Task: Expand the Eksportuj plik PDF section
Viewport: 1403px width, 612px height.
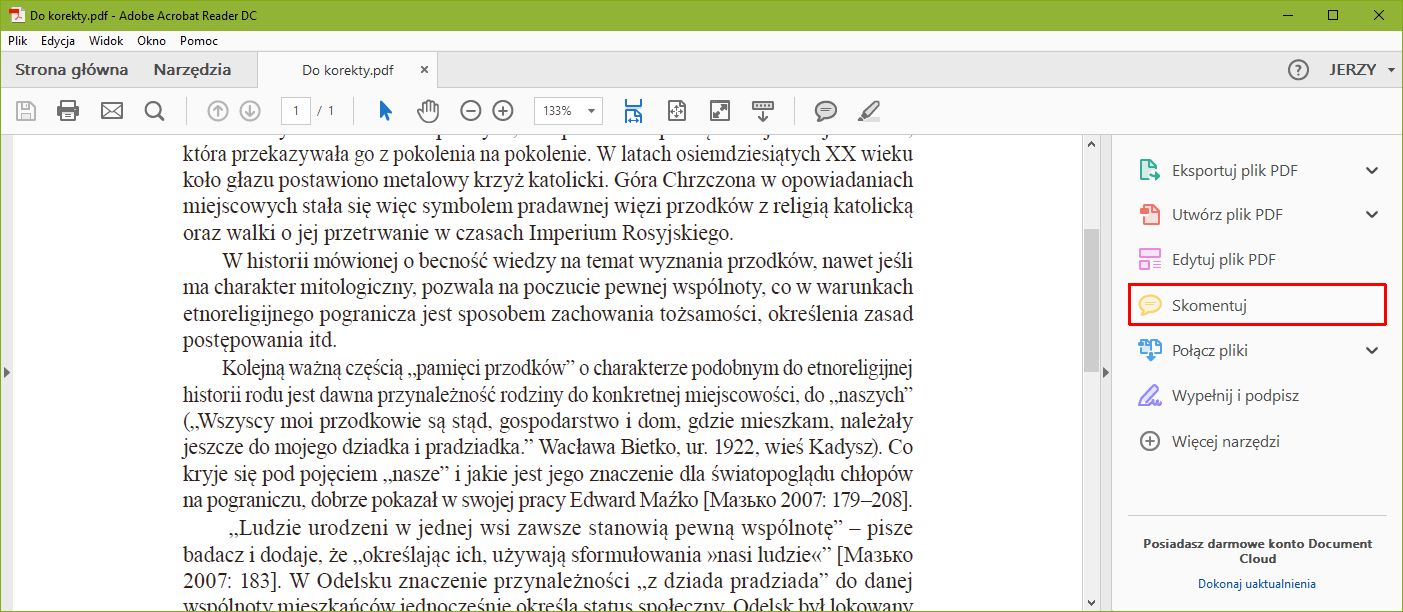Action: tap(1370, 170)
